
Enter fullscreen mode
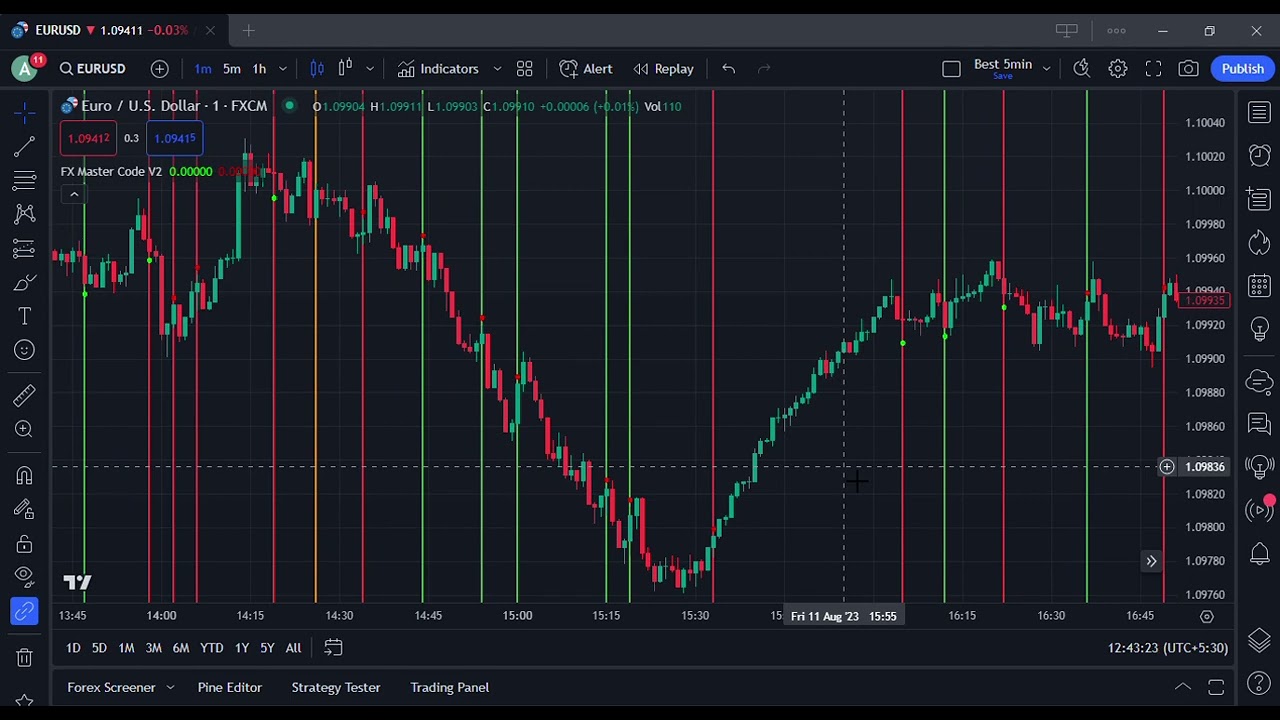[1153, 69]
